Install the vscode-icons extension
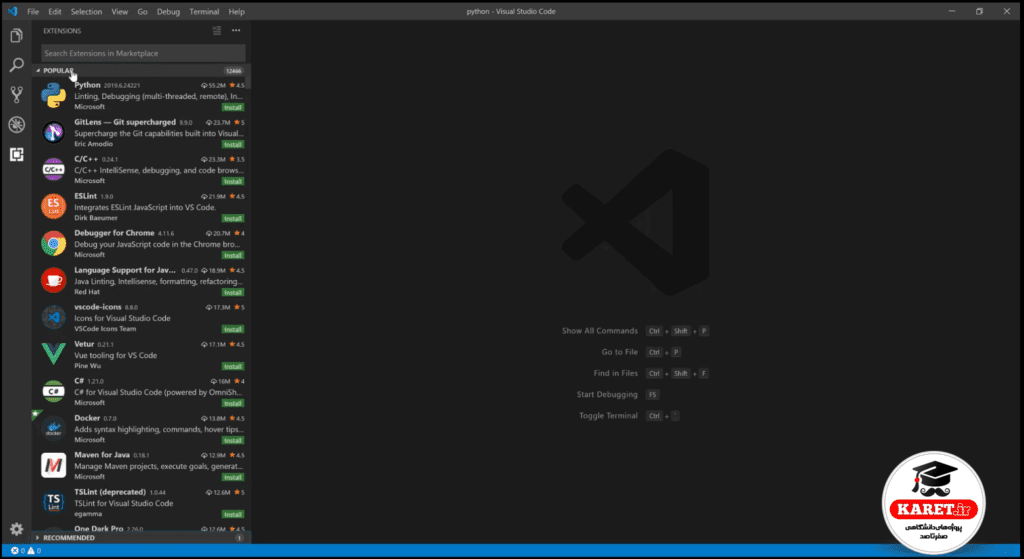This screenshot has height=559, width=1024. (x=232, y=329)
